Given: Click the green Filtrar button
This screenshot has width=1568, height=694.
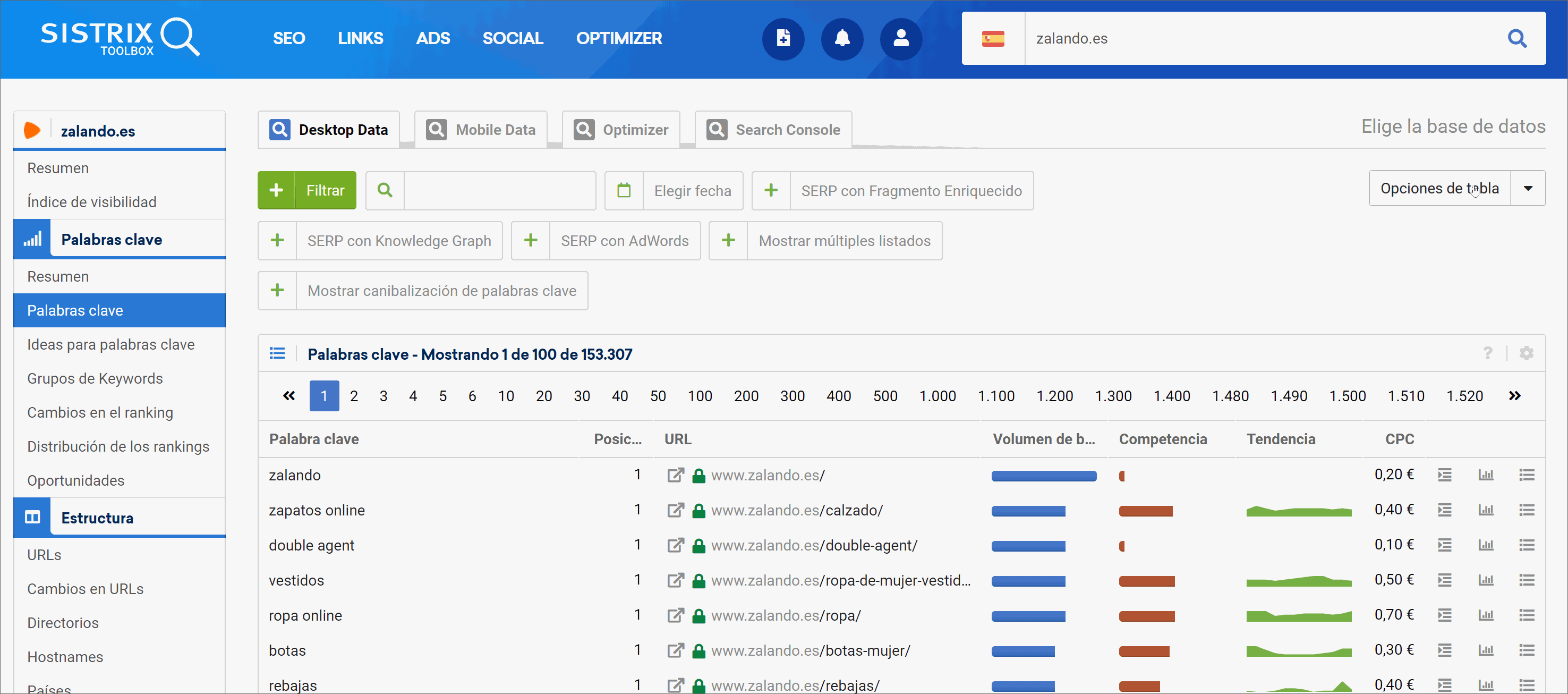Looking at the screenshot, I should point(307,191).
